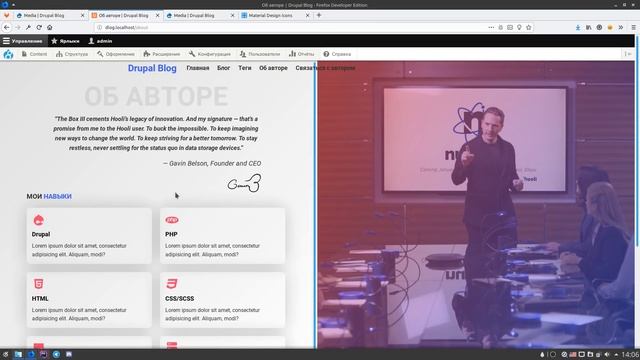The width and height of the screenshot is (640, 360).
Task: Show site information icon in address bar
Action: [99, 27]
